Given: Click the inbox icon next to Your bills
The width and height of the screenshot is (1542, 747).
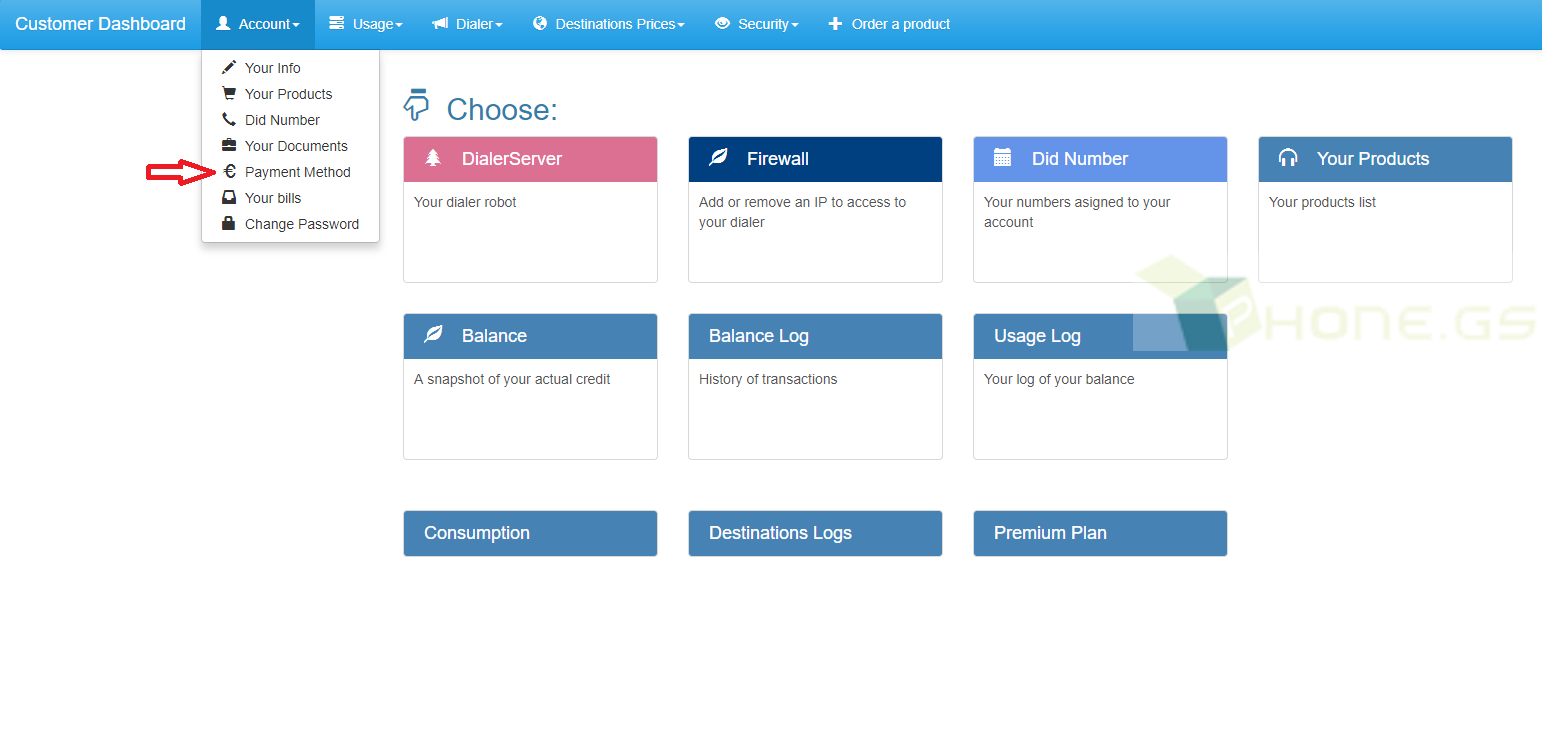Looking at the screenshot, I should 229,197.
